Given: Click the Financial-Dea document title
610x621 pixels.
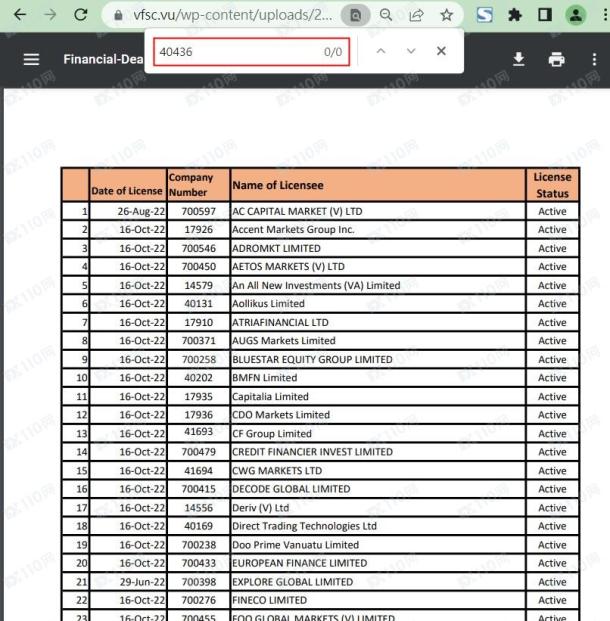Looking at the screenshot, I should pyautogui.click(x=103, y=59).
